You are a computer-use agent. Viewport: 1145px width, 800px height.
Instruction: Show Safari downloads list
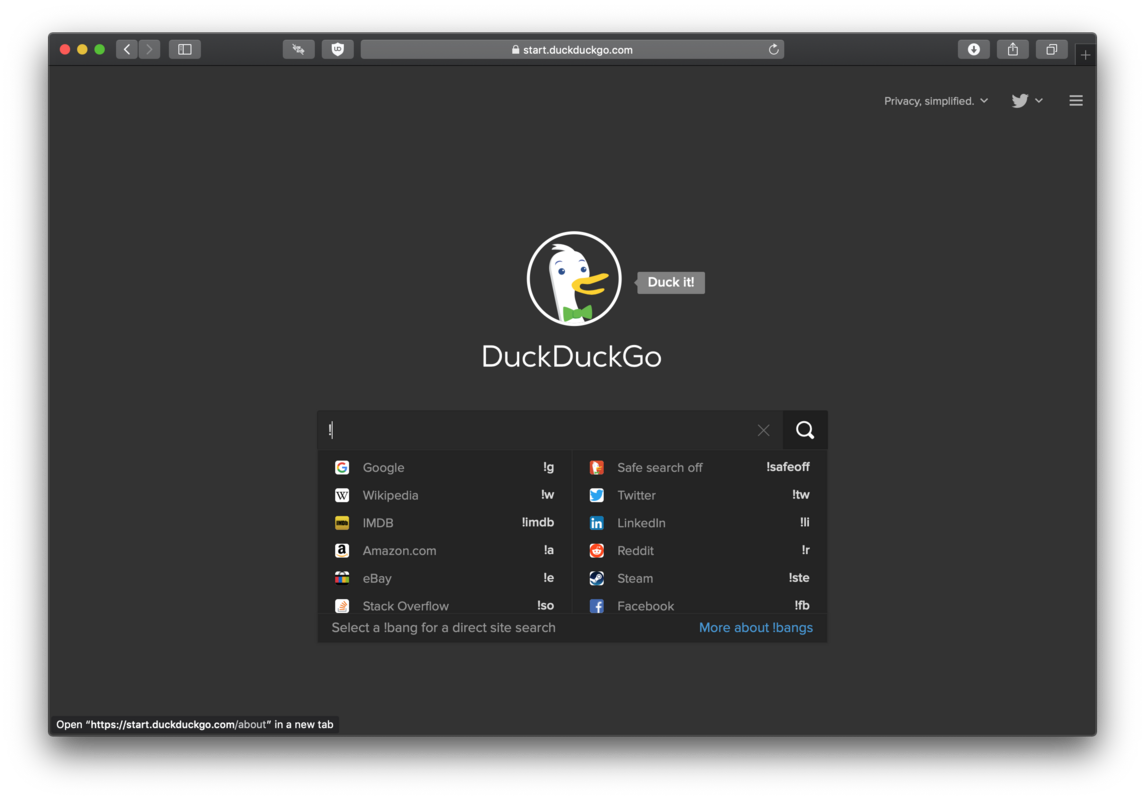pos(973,50)
